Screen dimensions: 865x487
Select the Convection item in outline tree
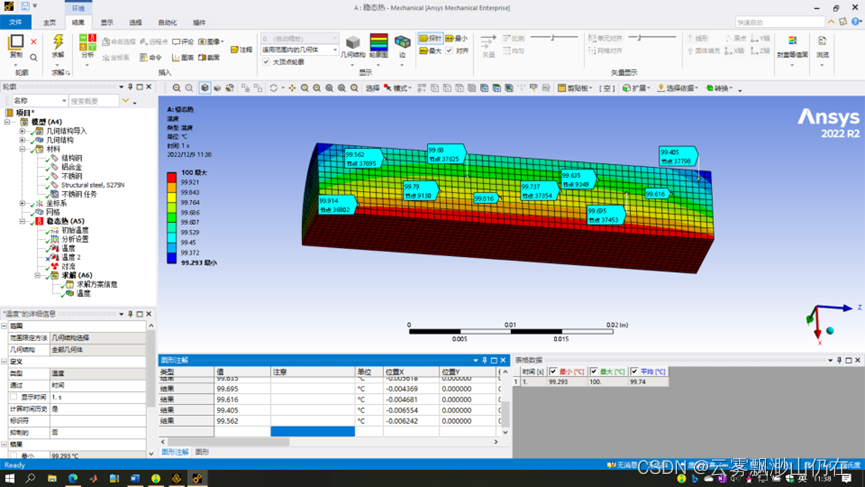(x=68, y=266)
